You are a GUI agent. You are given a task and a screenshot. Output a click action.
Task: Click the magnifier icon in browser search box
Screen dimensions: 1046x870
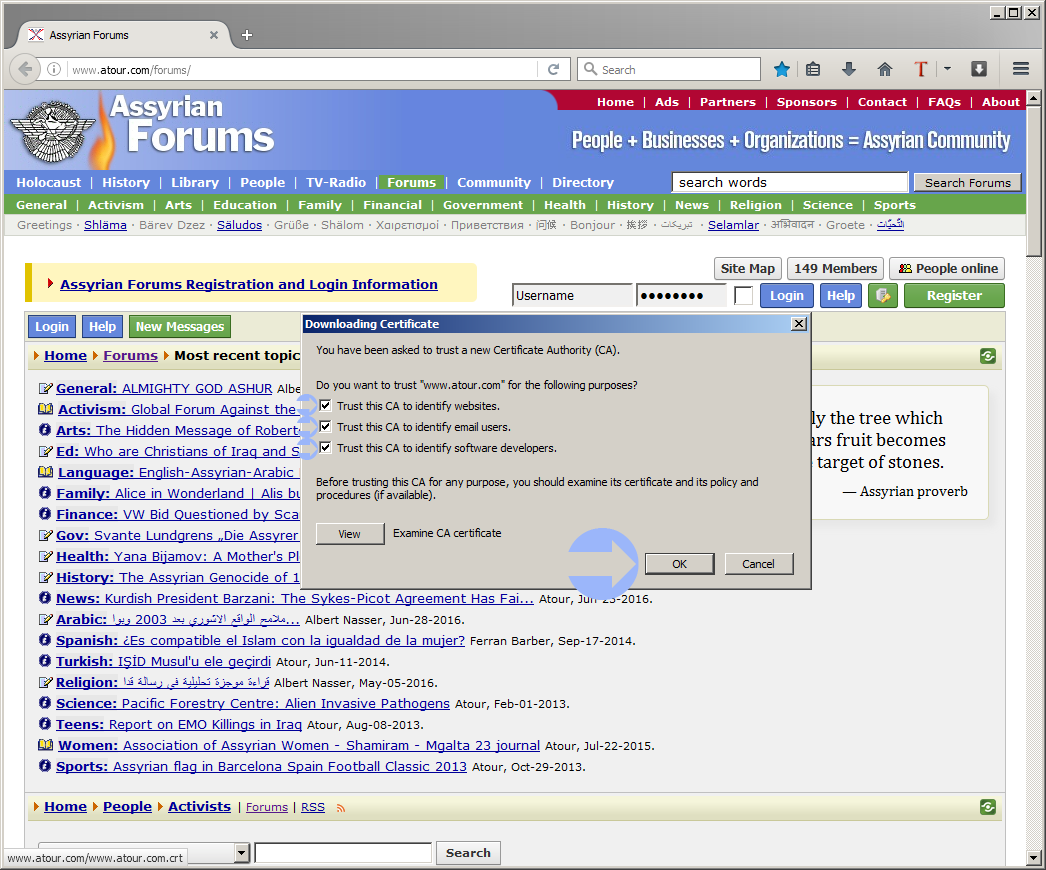[590, 69]
